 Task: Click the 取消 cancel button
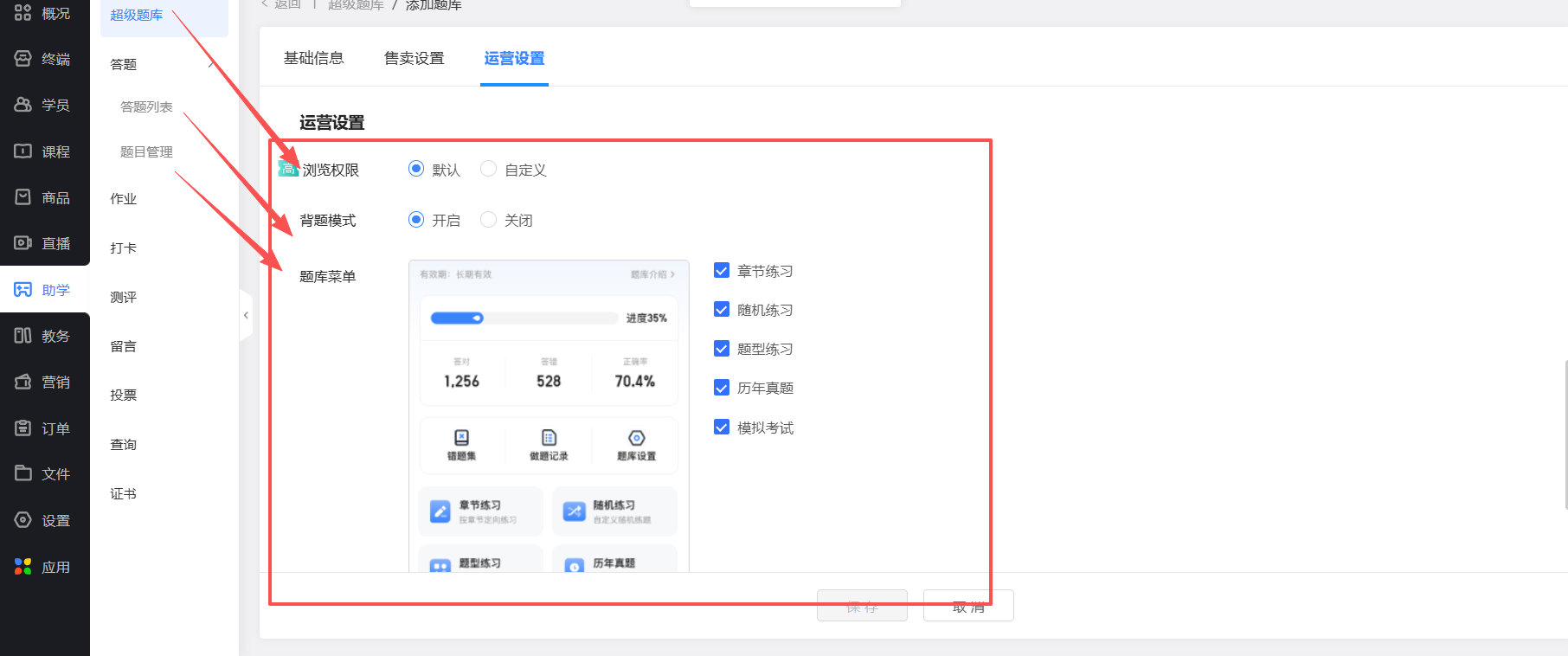pos(968,606)
